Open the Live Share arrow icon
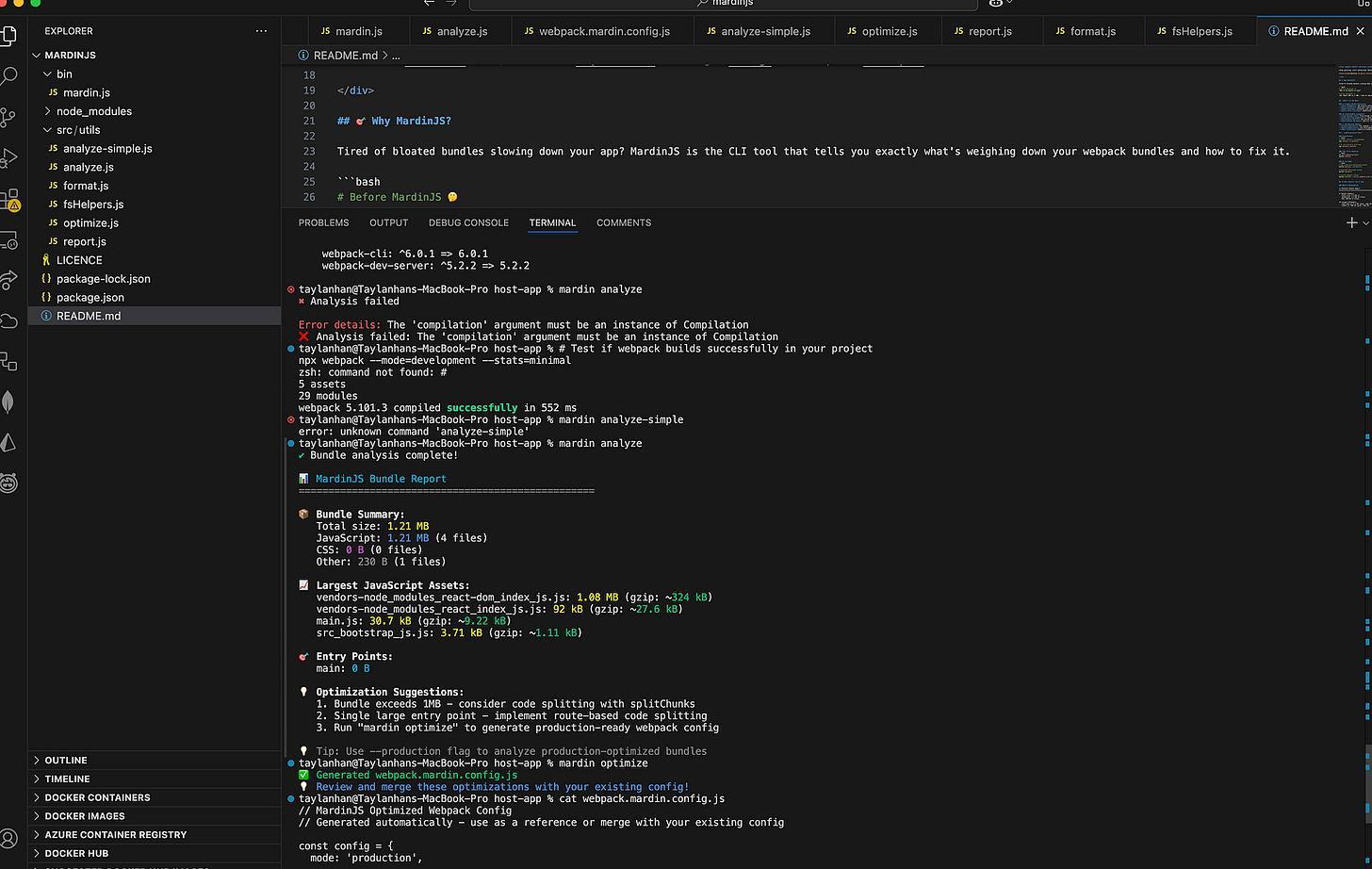Image resolution: width=1372 pixels, height=869 pixels. point(8,280)
